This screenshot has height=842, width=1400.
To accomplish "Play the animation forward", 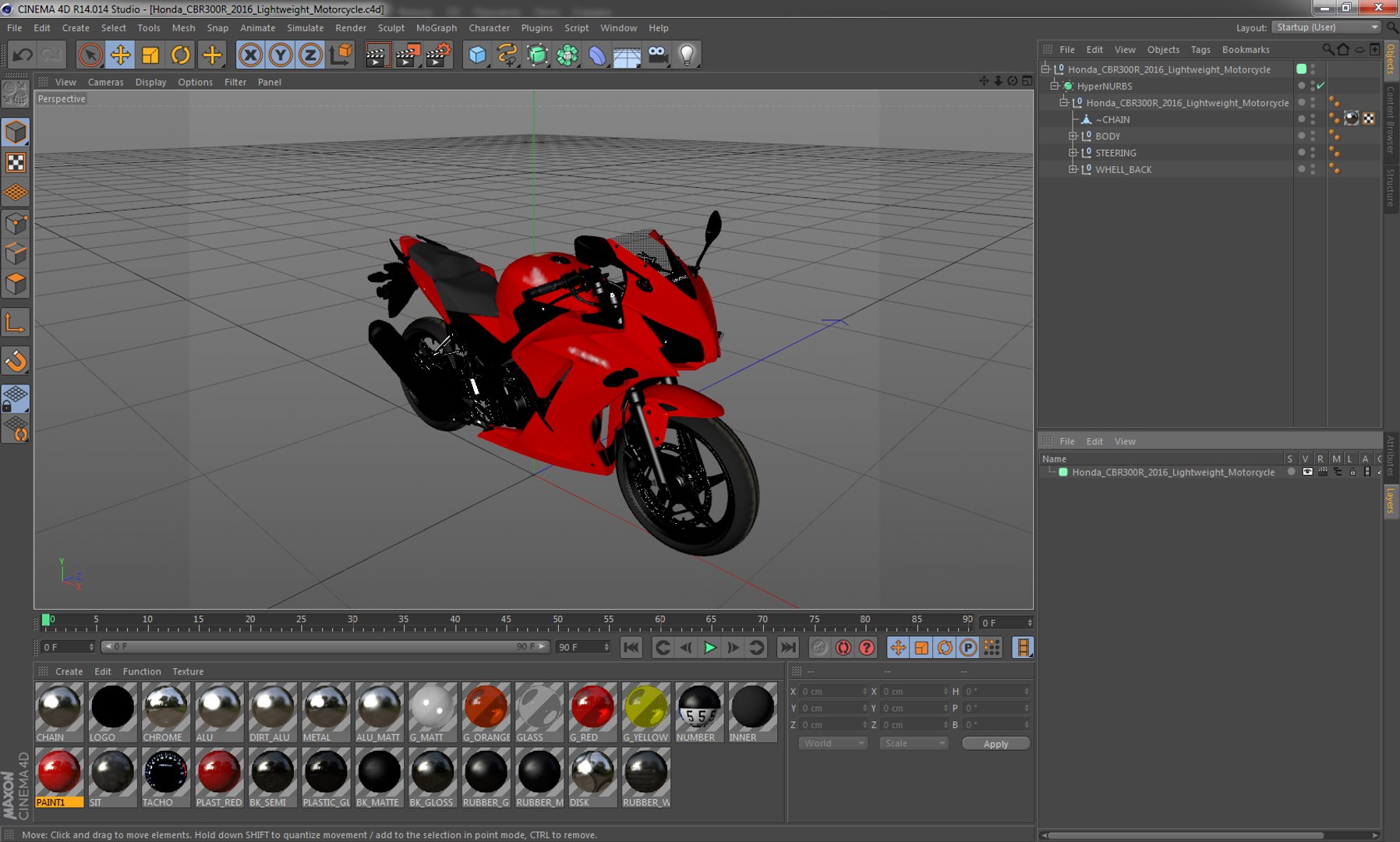I will point(709,647).
